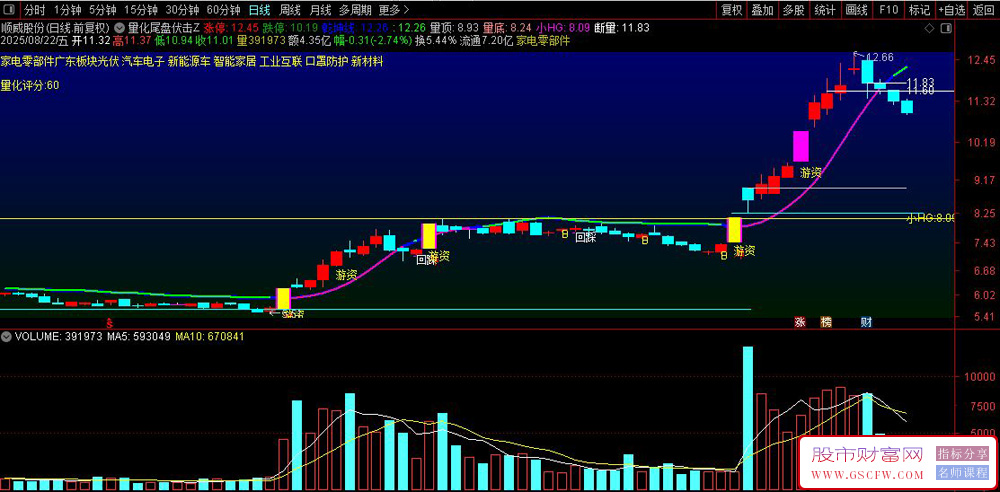Click the 断量: 11.83 value

pyautogui.click(x=621, y=28)
